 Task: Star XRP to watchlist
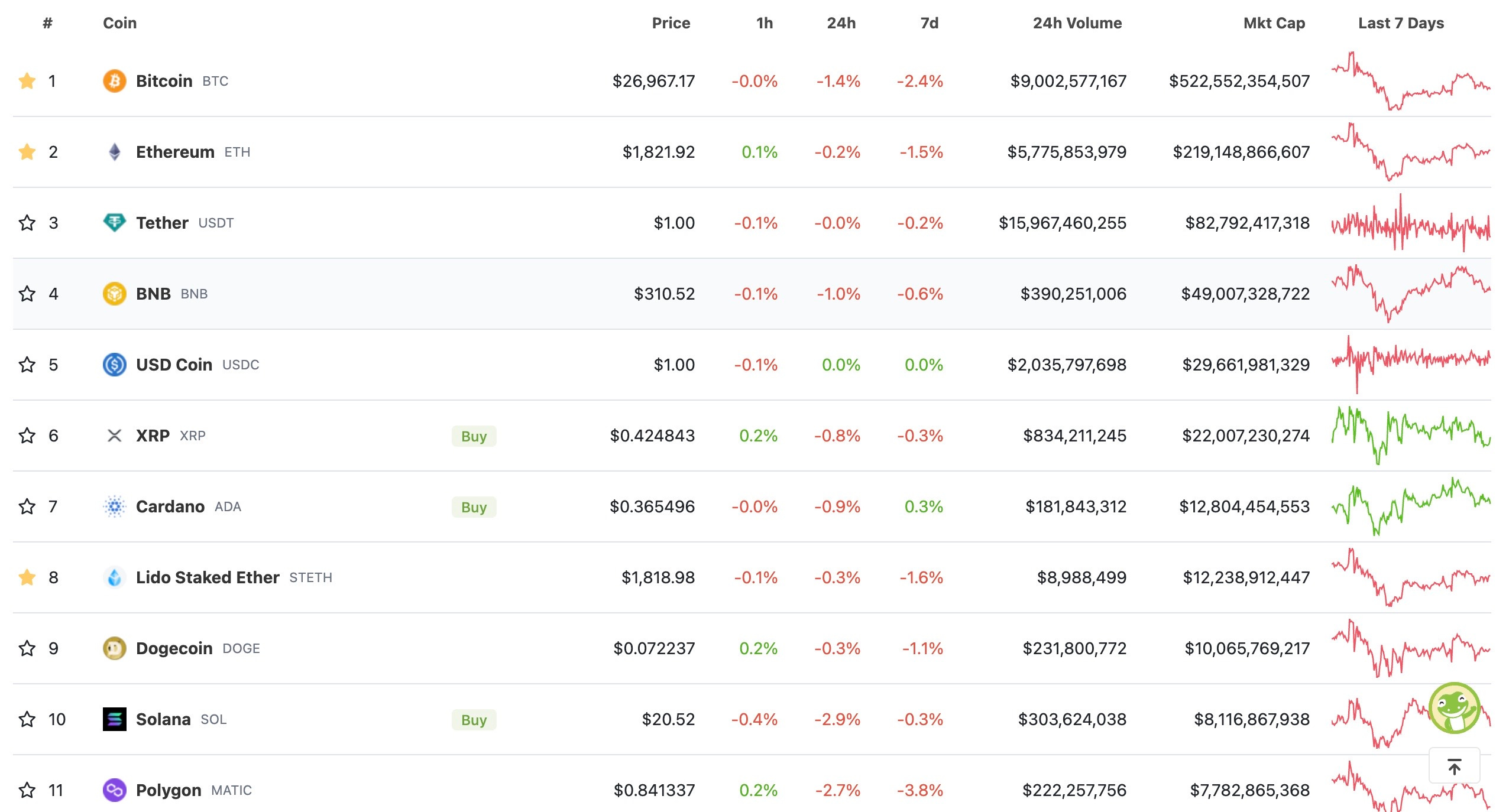point(27,436)
